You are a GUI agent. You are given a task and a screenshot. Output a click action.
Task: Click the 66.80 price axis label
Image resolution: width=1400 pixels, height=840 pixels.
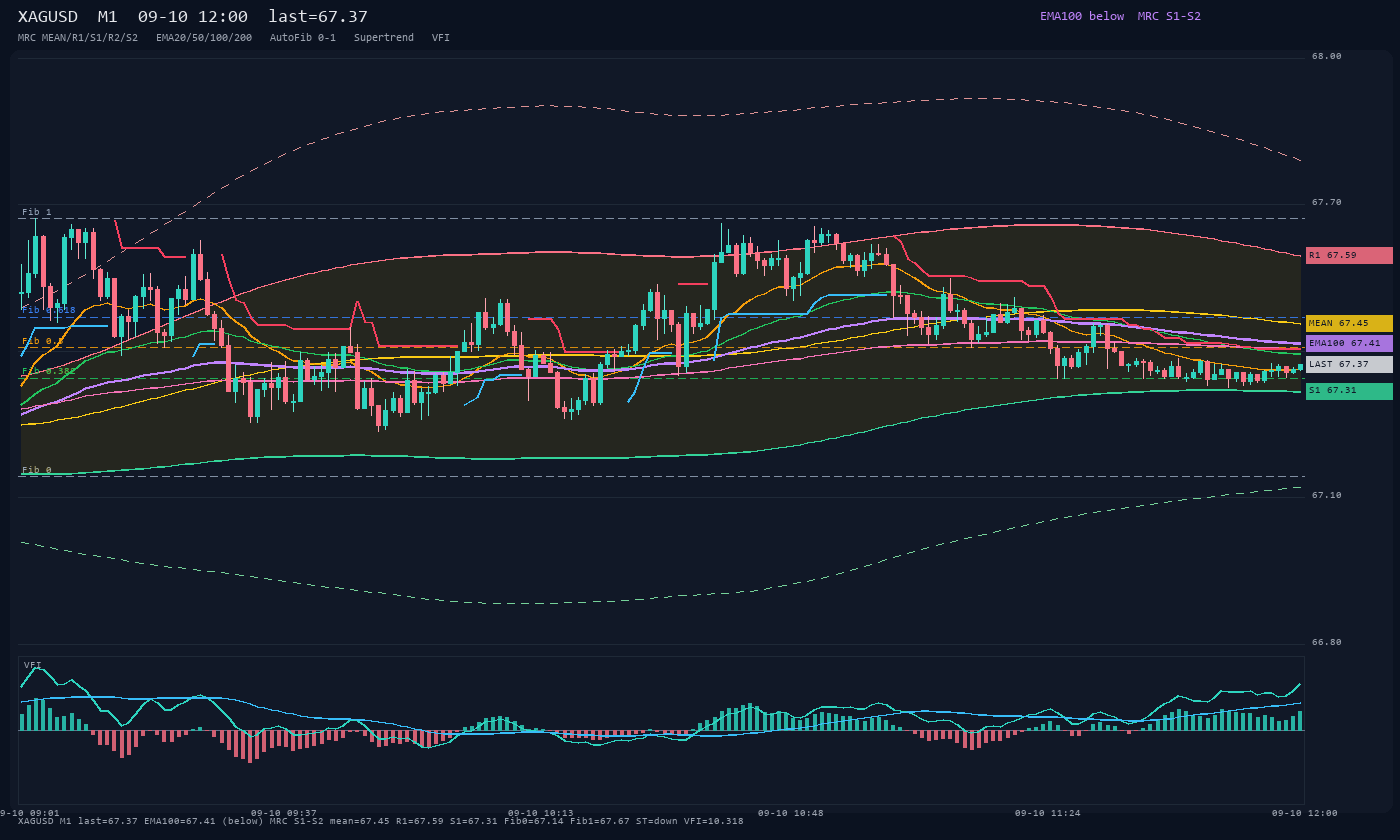click(1327, 643)
